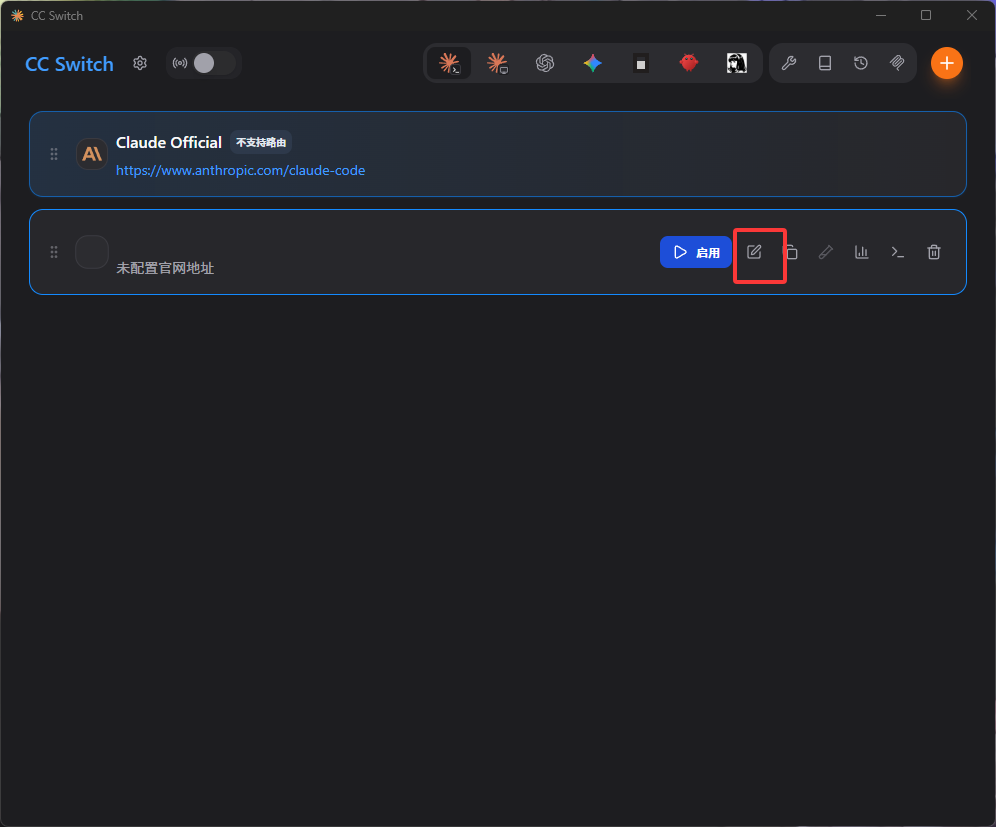Click the duplicate copy icon on second provider
The image size is (996, 827).
pyautogui.click(x=790, y=252)
